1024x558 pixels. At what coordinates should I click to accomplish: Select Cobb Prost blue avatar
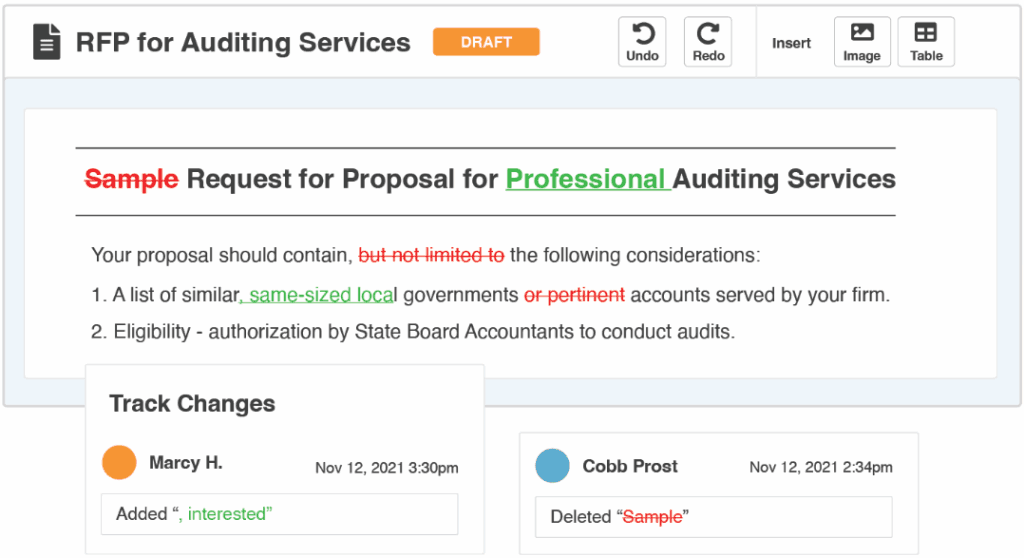click(552, 466)
